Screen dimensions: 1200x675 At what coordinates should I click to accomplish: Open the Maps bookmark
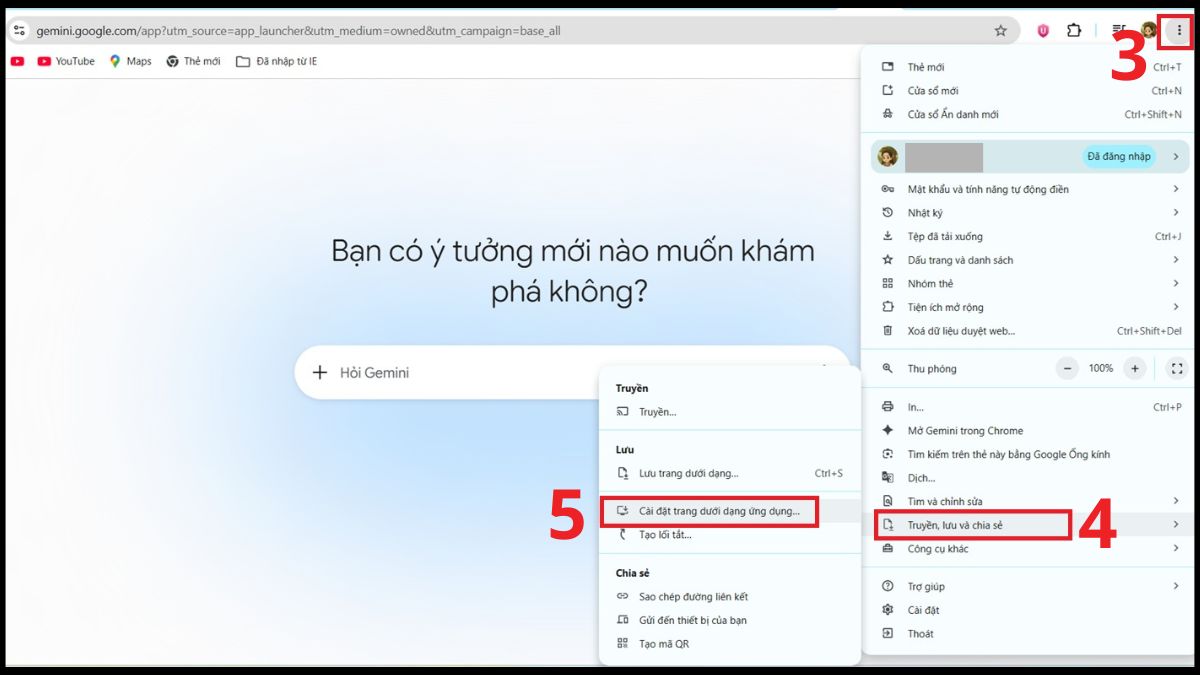pos(130,61)
